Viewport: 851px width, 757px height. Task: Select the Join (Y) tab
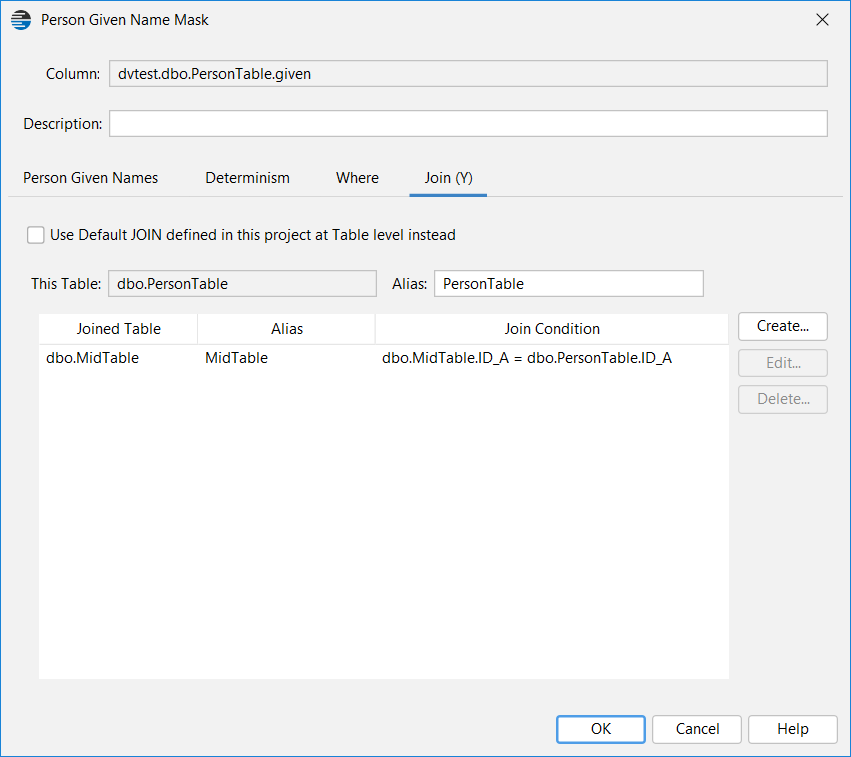[x=448, y=178]
